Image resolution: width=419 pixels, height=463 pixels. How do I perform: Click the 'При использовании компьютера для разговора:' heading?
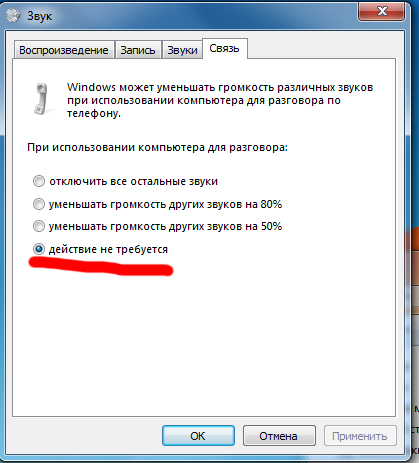point(157,147)
